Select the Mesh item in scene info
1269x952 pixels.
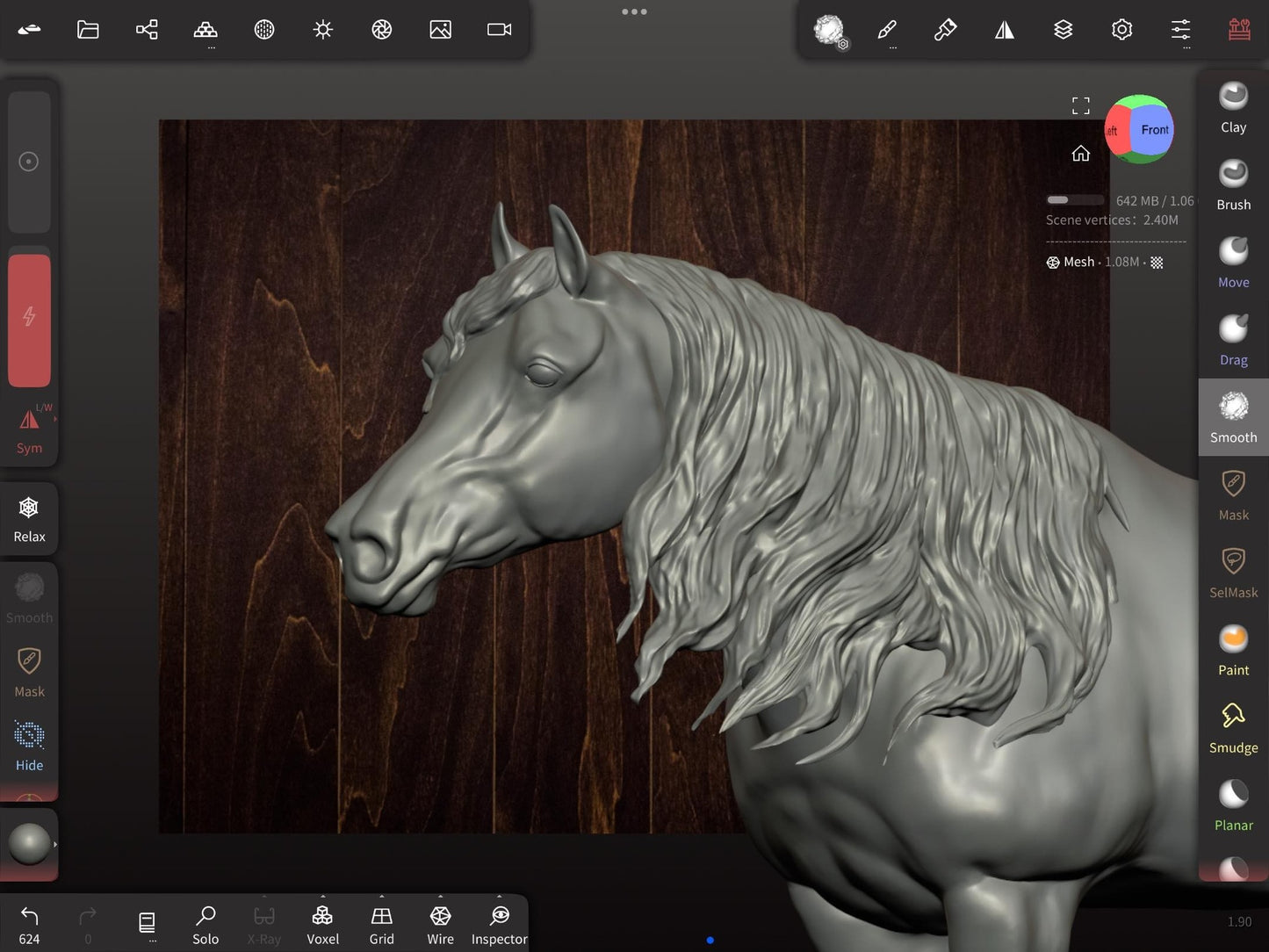click(1078, 261)
